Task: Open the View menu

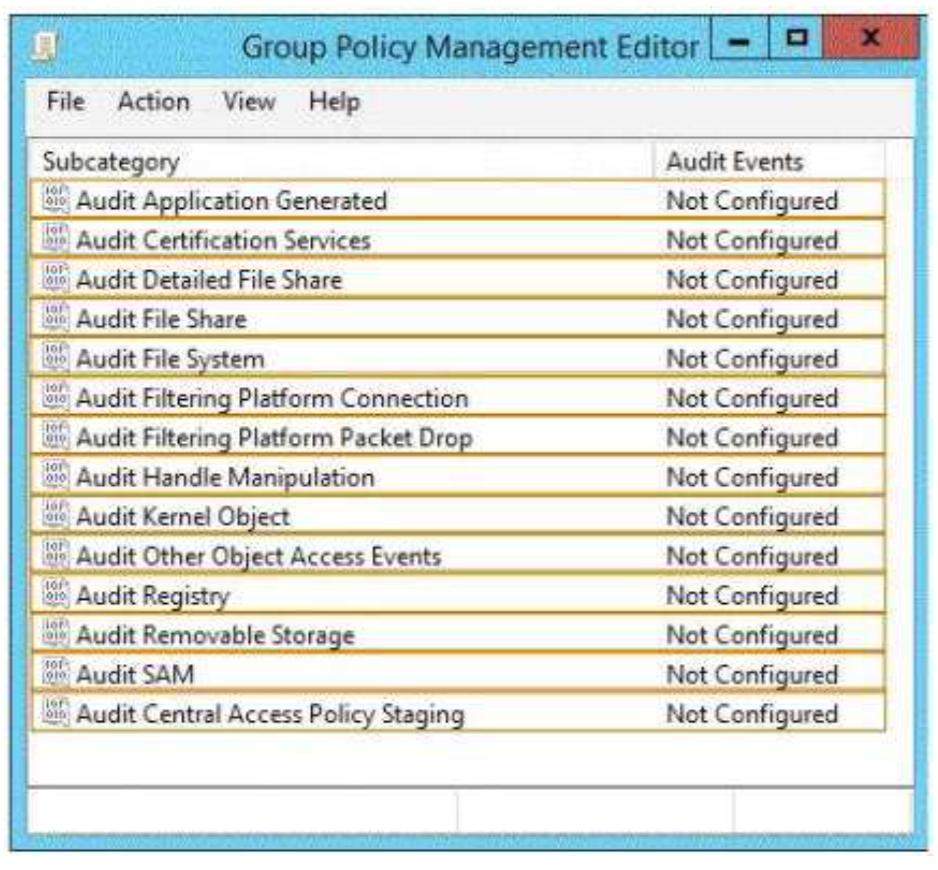Action: pos(249,102)
